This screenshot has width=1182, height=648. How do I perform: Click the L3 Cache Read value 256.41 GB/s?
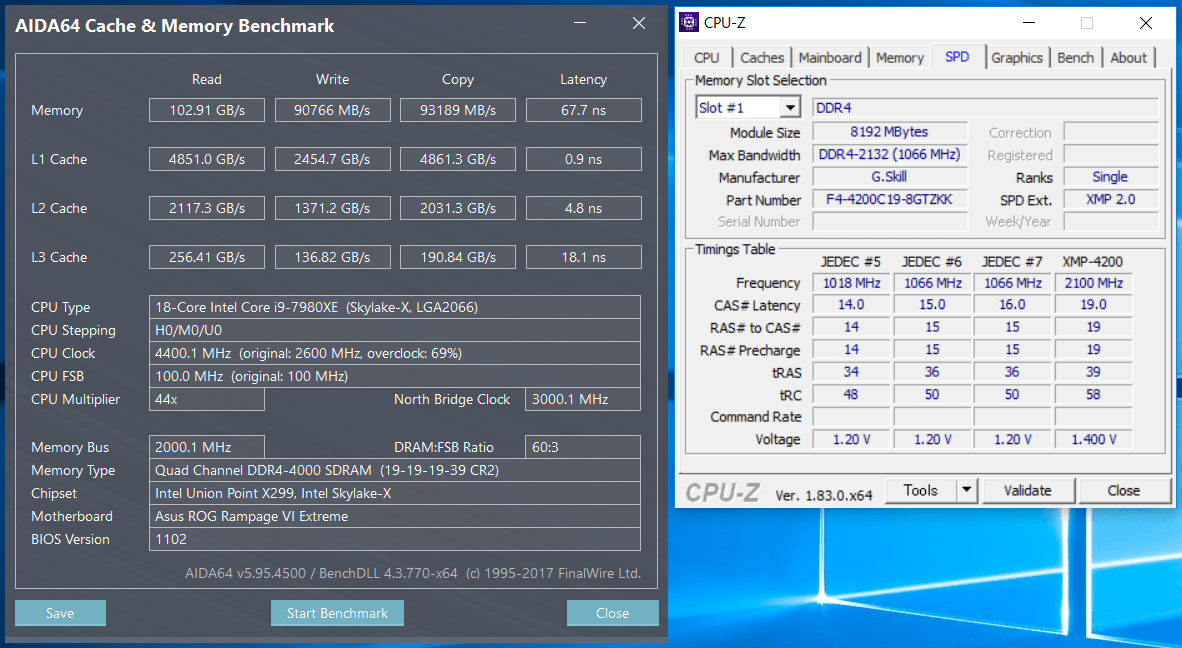pyautogui.click(x=207, y=257)
